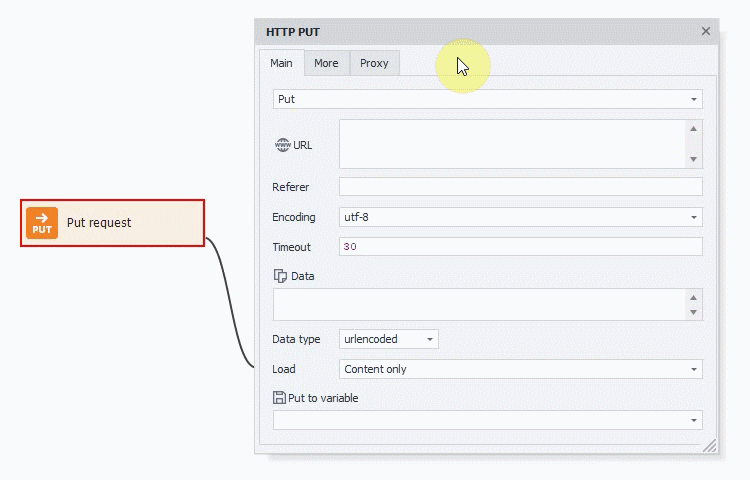This screenshot has width=750, height=480.
Task: Switch to the More tab
Action: 326,63
